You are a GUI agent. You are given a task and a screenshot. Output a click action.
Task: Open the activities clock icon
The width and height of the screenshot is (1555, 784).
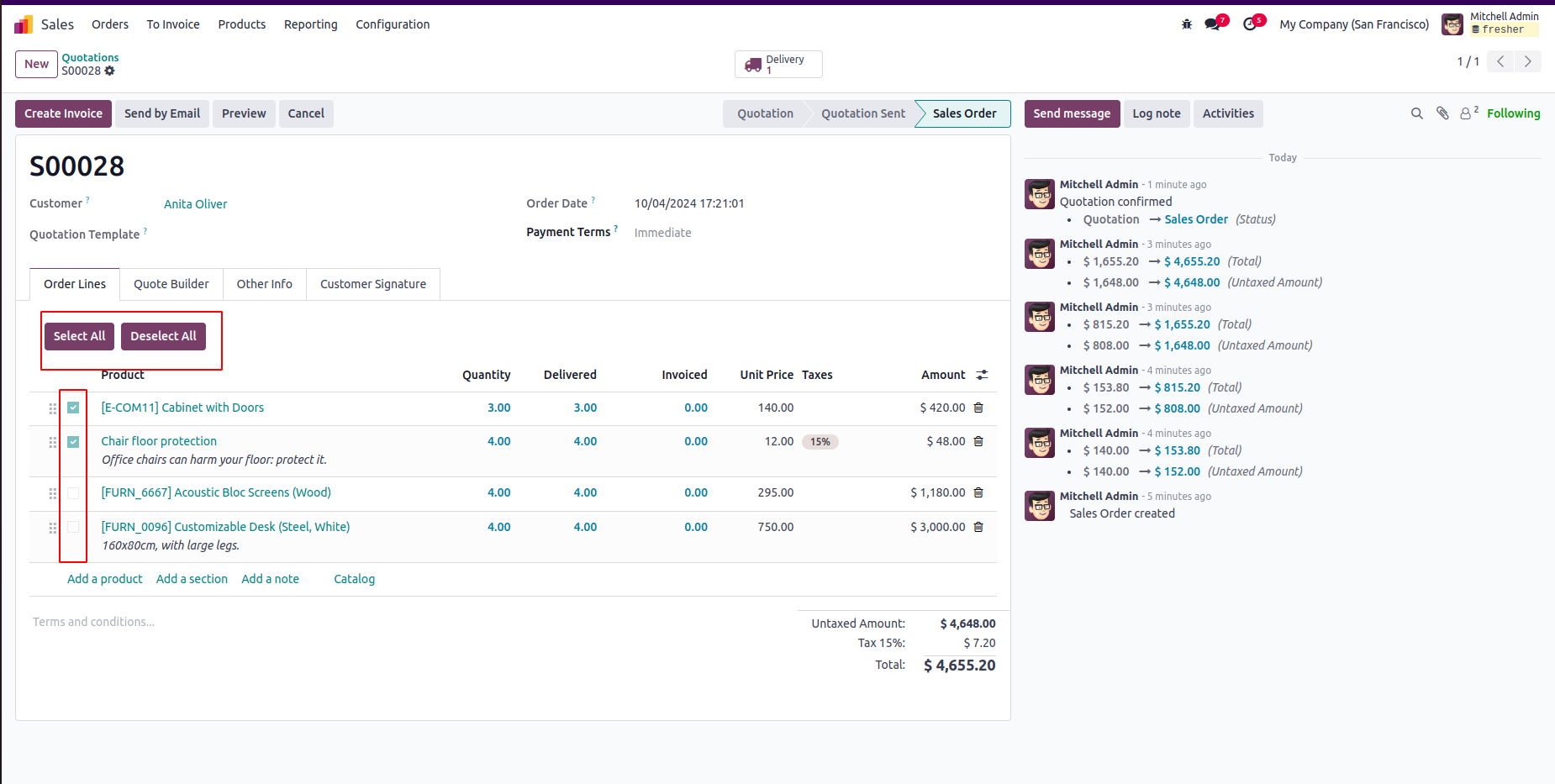click(1250, 24)
